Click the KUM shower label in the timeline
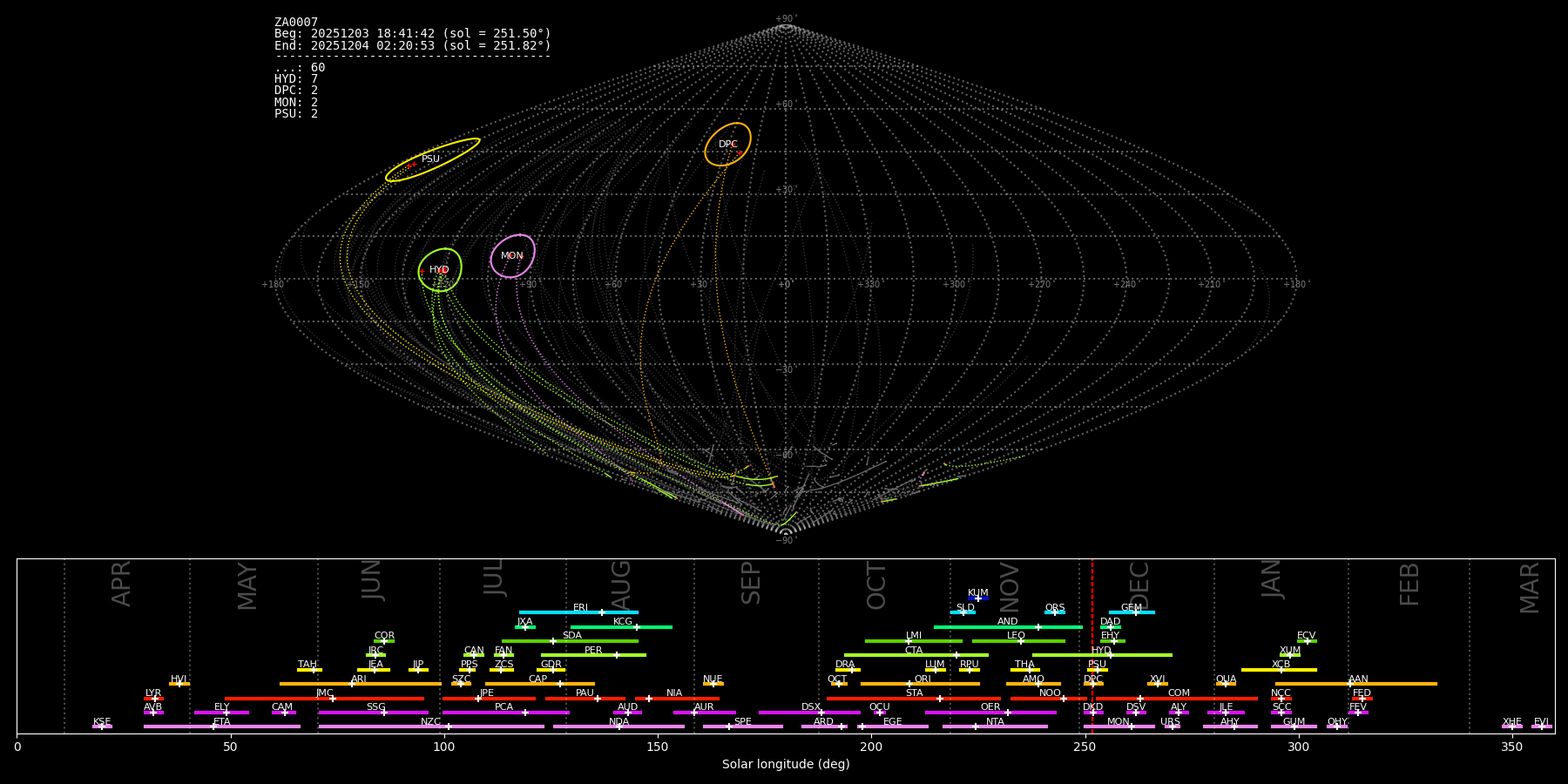 click(978, 593)
